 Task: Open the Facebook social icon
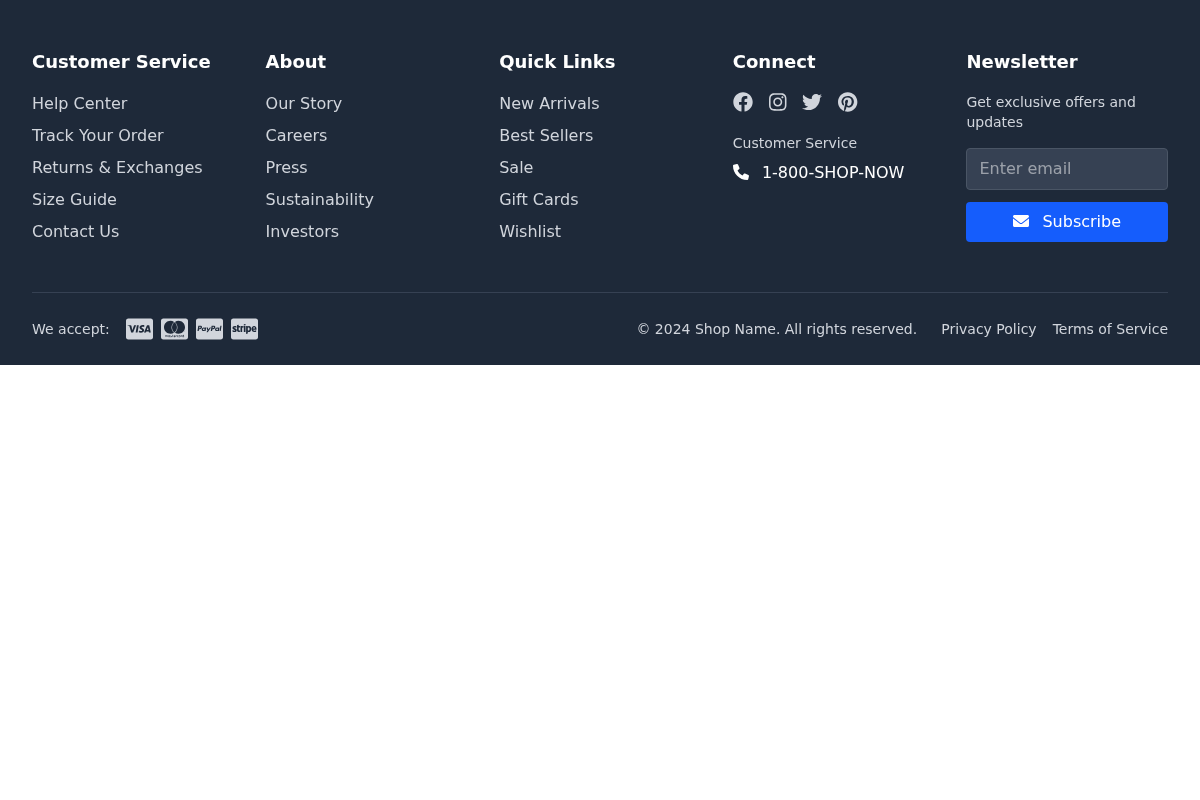(743, 102)
